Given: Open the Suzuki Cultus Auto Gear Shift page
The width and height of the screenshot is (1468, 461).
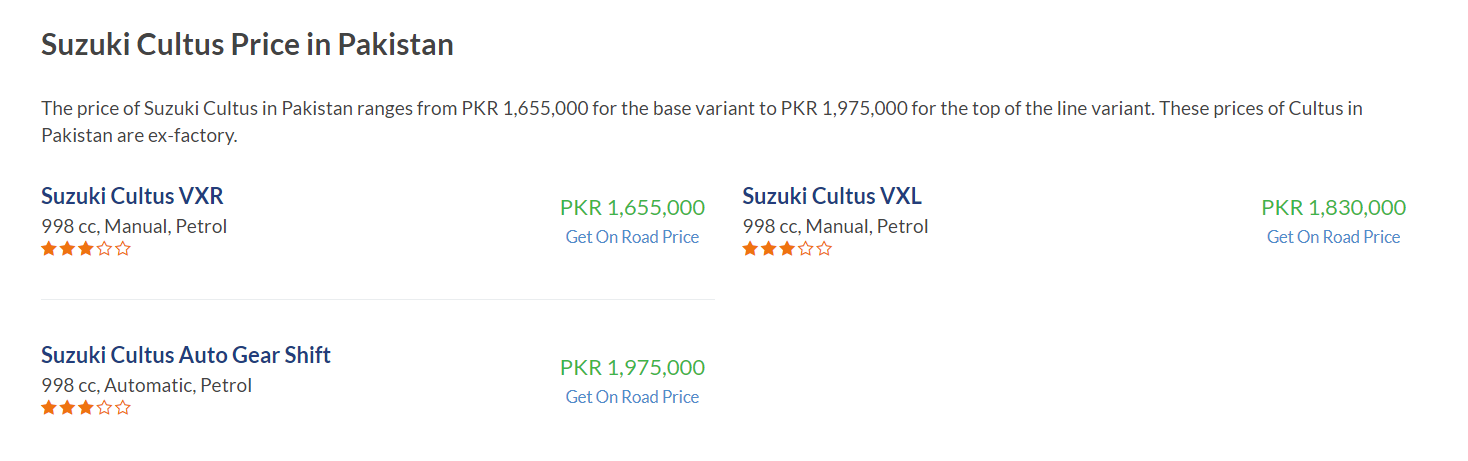Looking at the screenshot, I should 186,355.
